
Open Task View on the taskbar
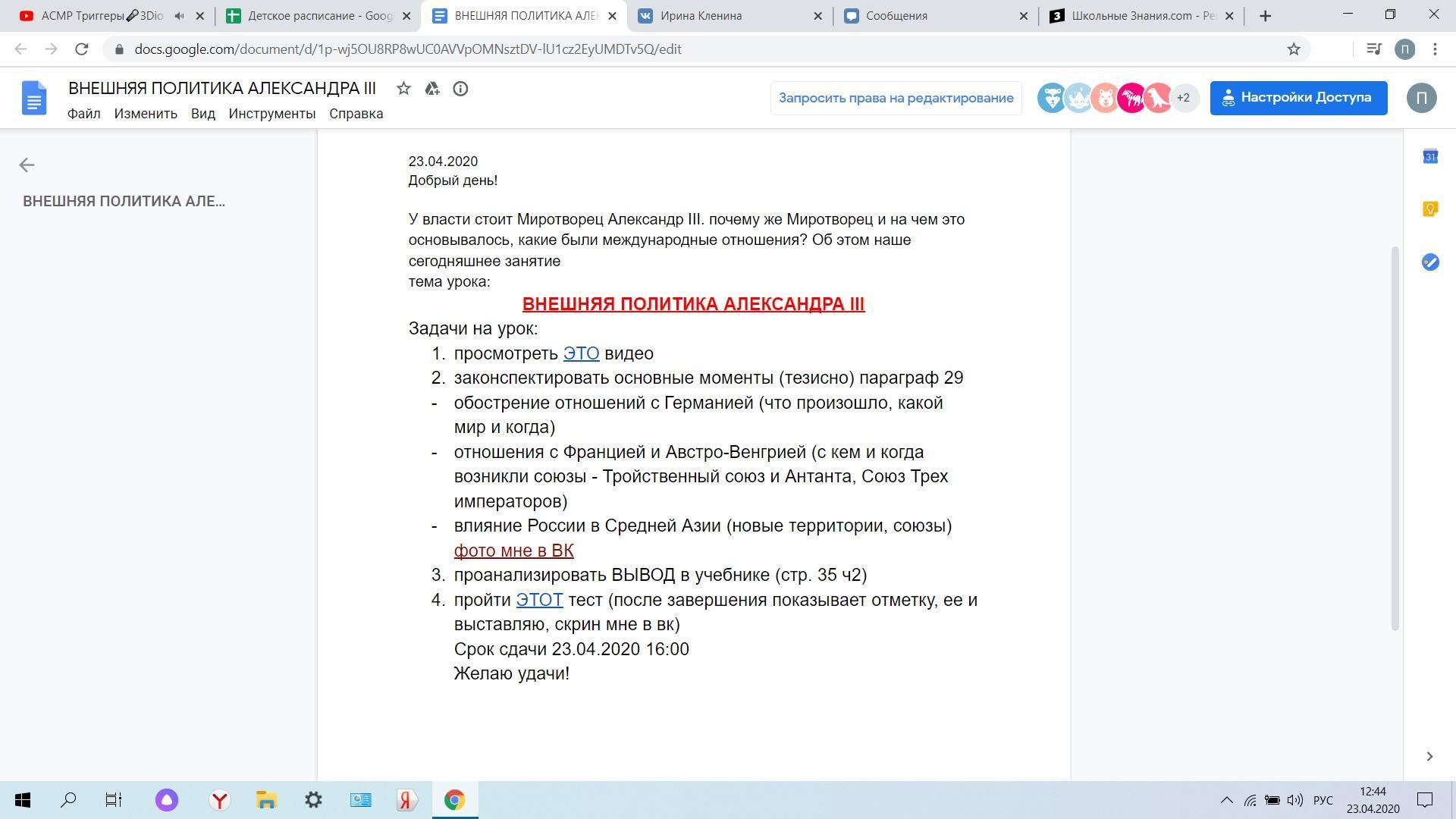[x=114, y=800]
